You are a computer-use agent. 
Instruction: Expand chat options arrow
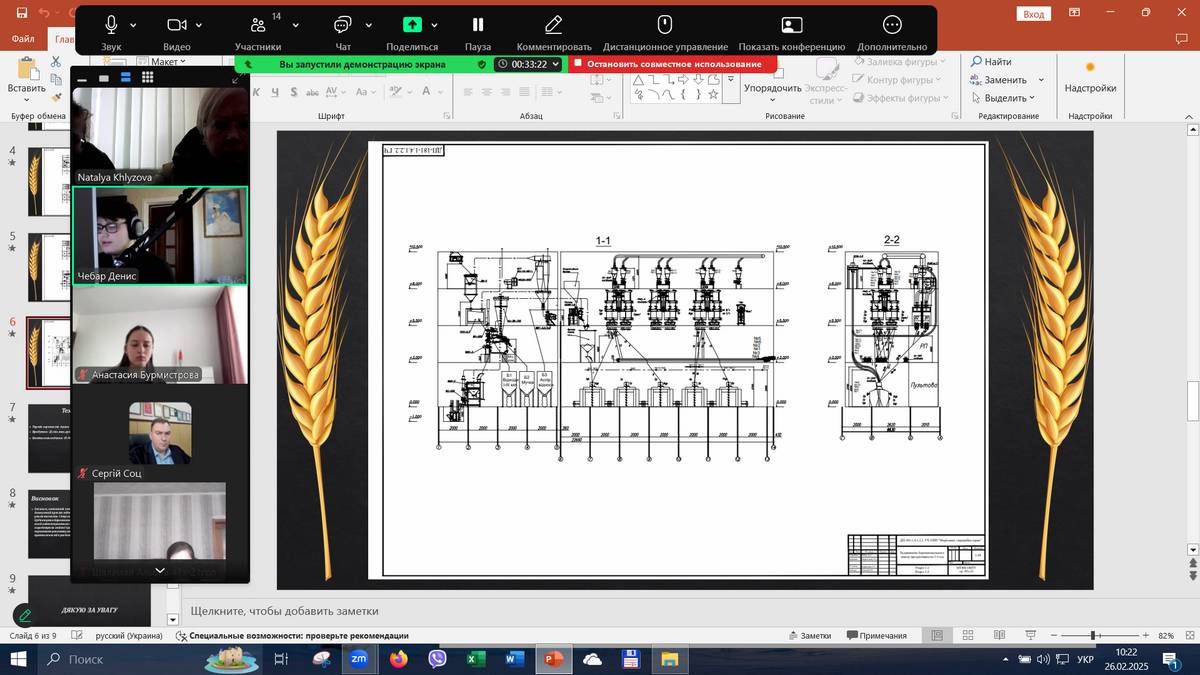click(x=369, y=25)
